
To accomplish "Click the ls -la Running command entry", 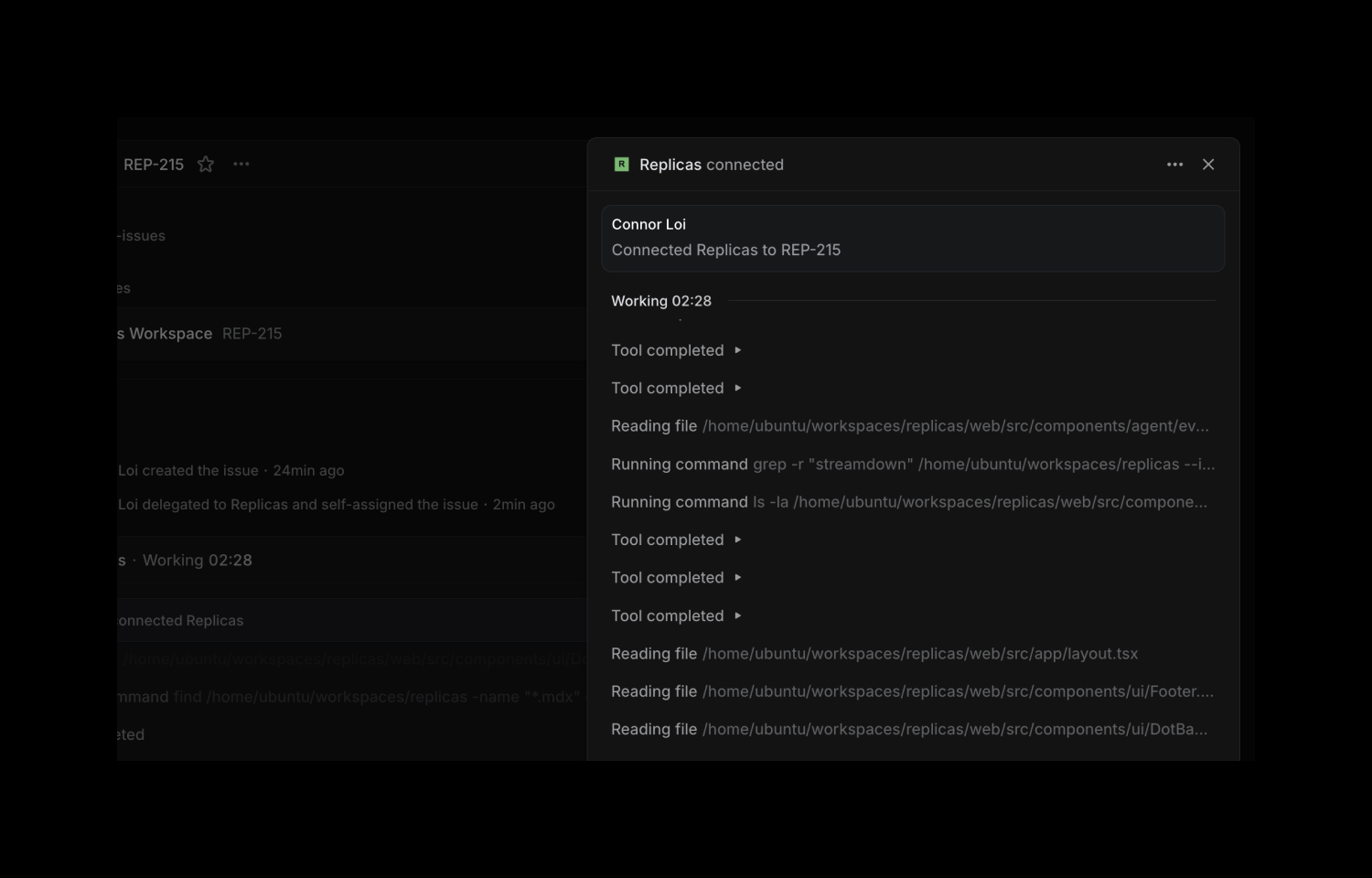I will click(x=908, y=501).
